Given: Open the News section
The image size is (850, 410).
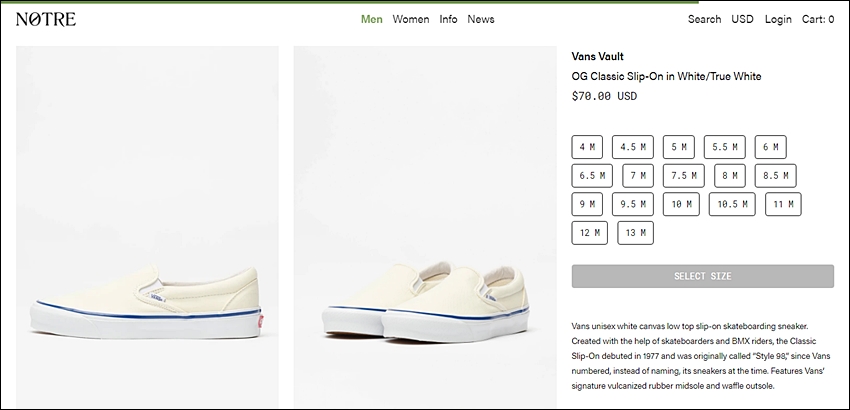Looking at the screenshot, I should 481,19.
